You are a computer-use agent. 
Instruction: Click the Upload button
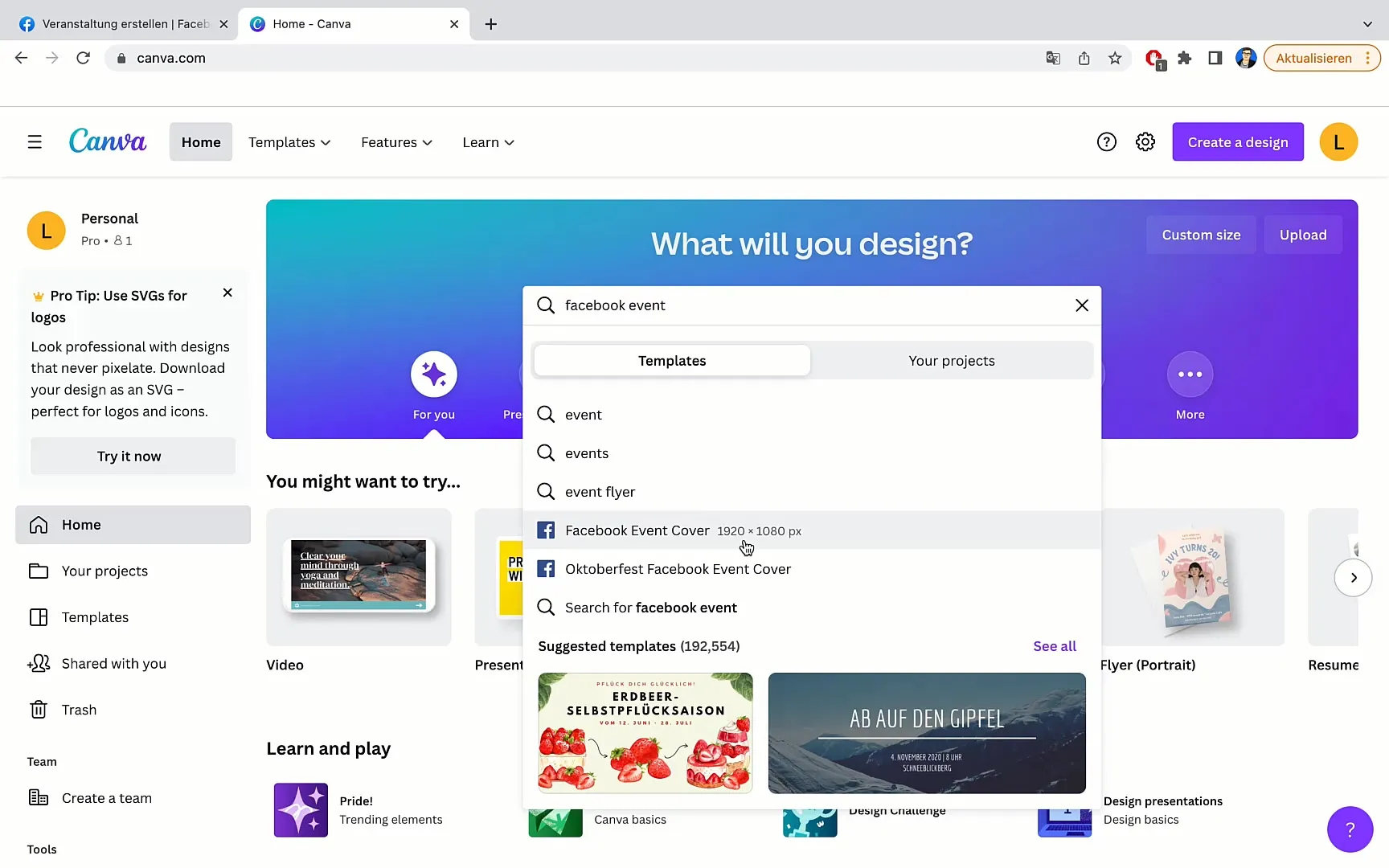(1303, 235)
